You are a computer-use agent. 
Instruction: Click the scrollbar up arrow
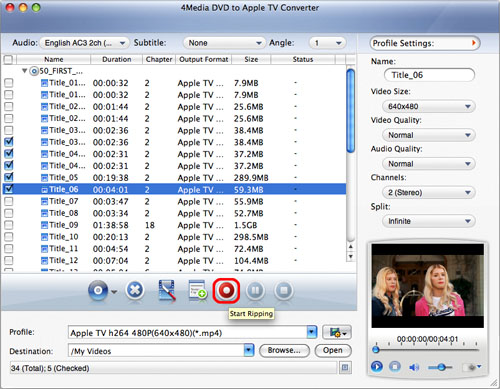pyautogui.click(x=350, y=247)
